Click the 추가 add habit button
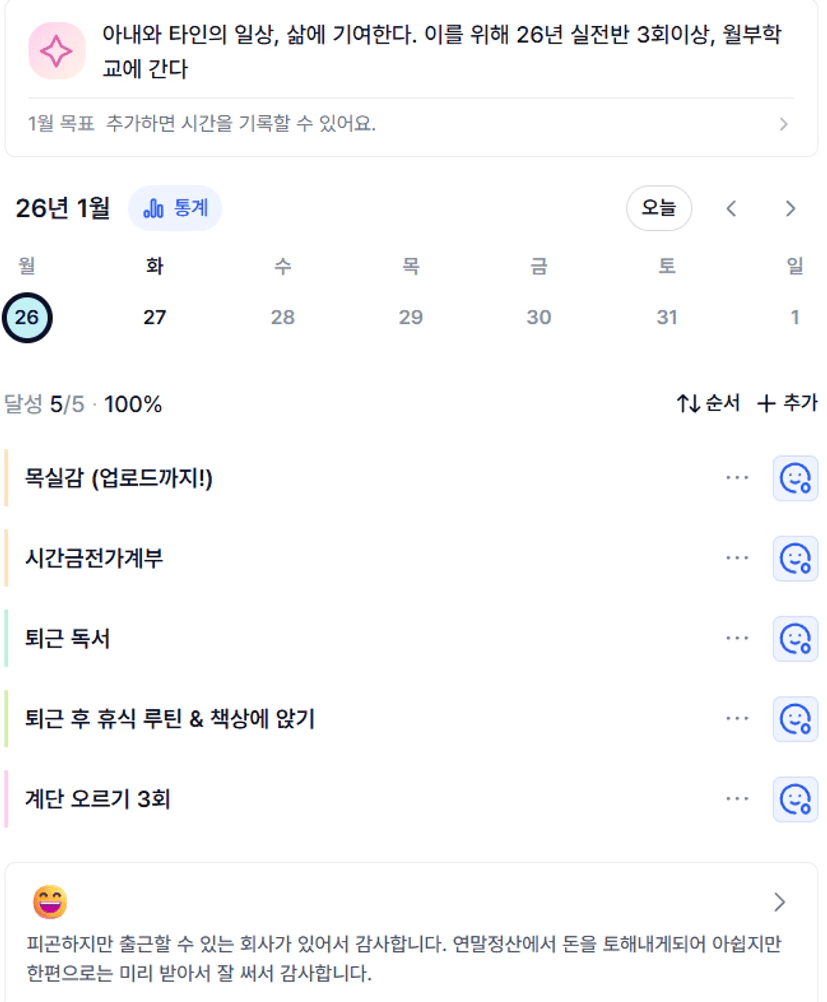Viewport: 827px width, 1002px height. click(x=787, y=403)
